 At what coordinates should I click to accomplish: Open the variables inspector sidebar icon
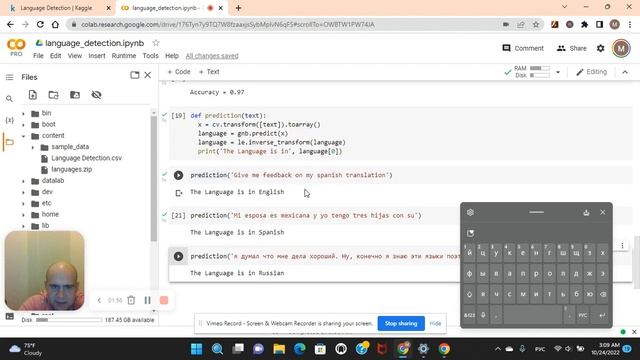click(9, 120)
